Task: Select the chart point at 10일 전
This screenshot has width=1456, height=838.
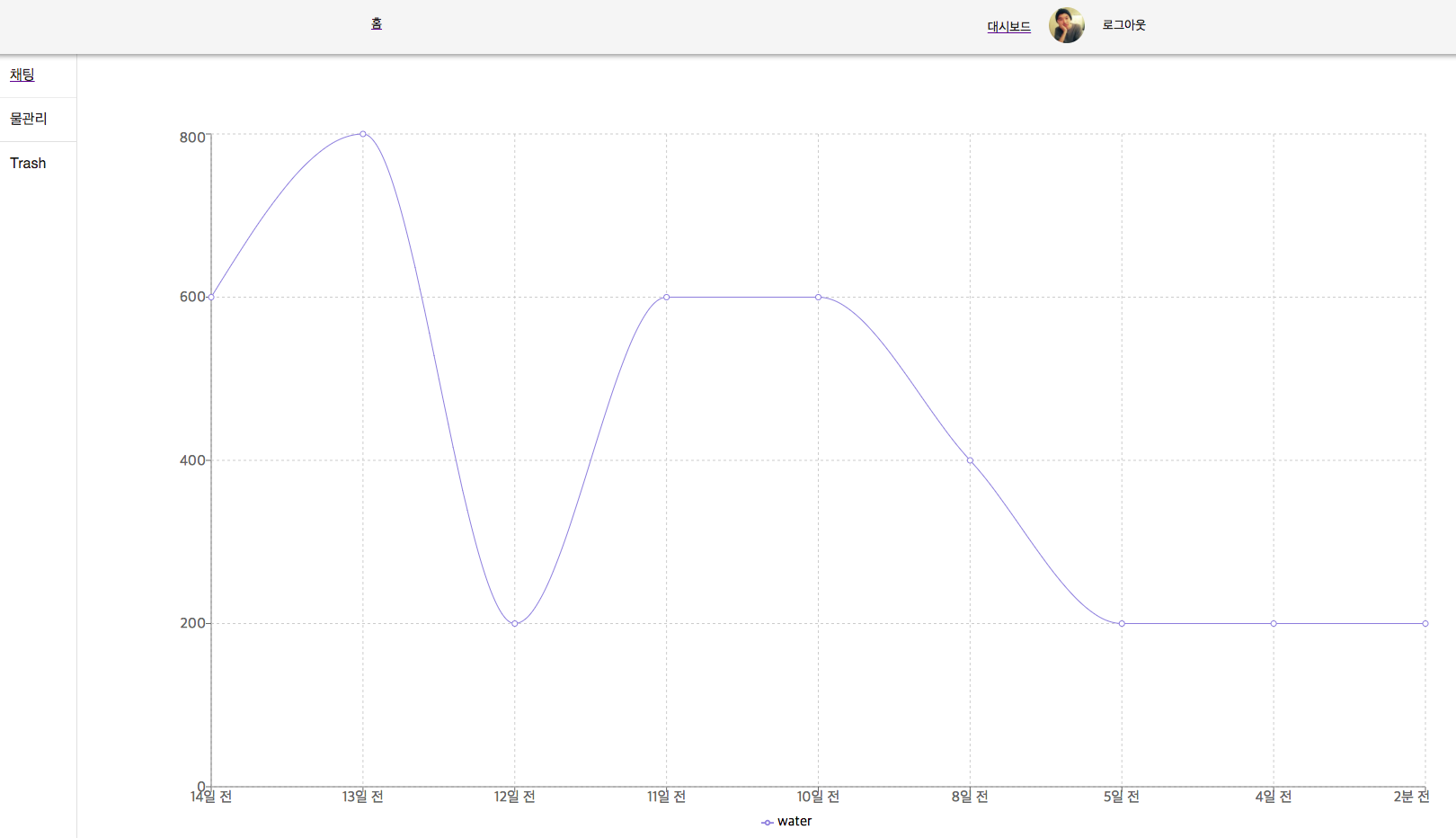Action: (x=818, y=297)
